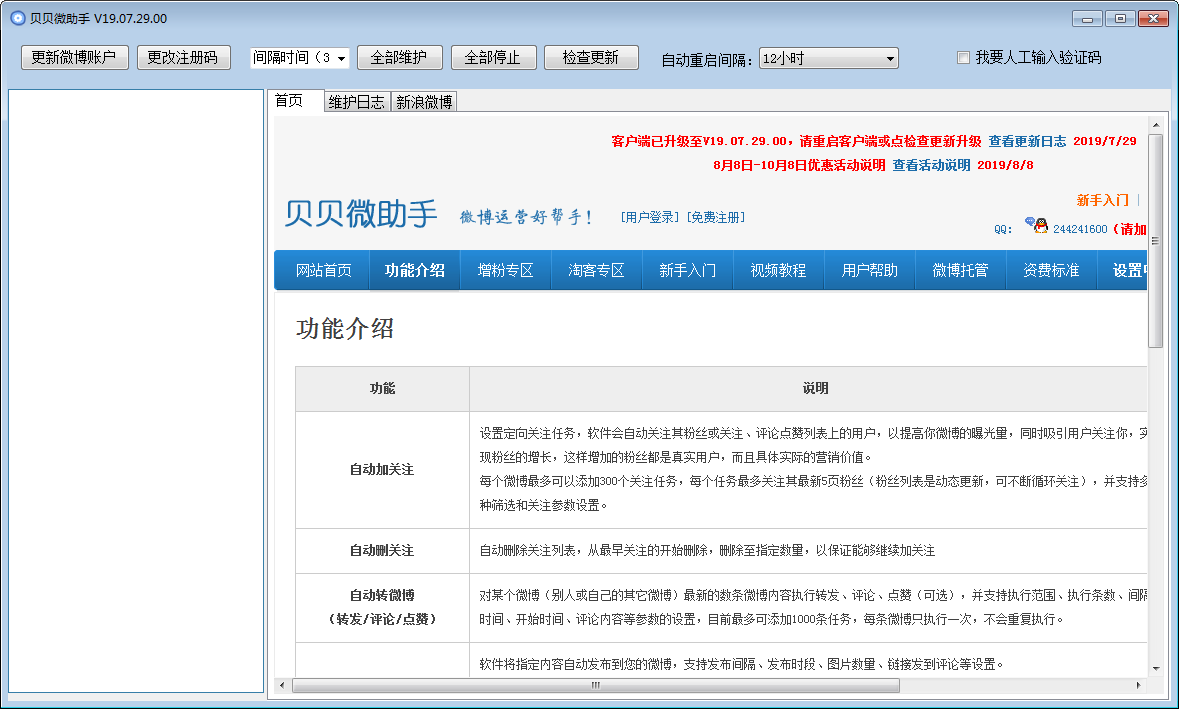Click the 全部维护 button
Viewport: 1179px width, 709px height.
pos(399,58)
